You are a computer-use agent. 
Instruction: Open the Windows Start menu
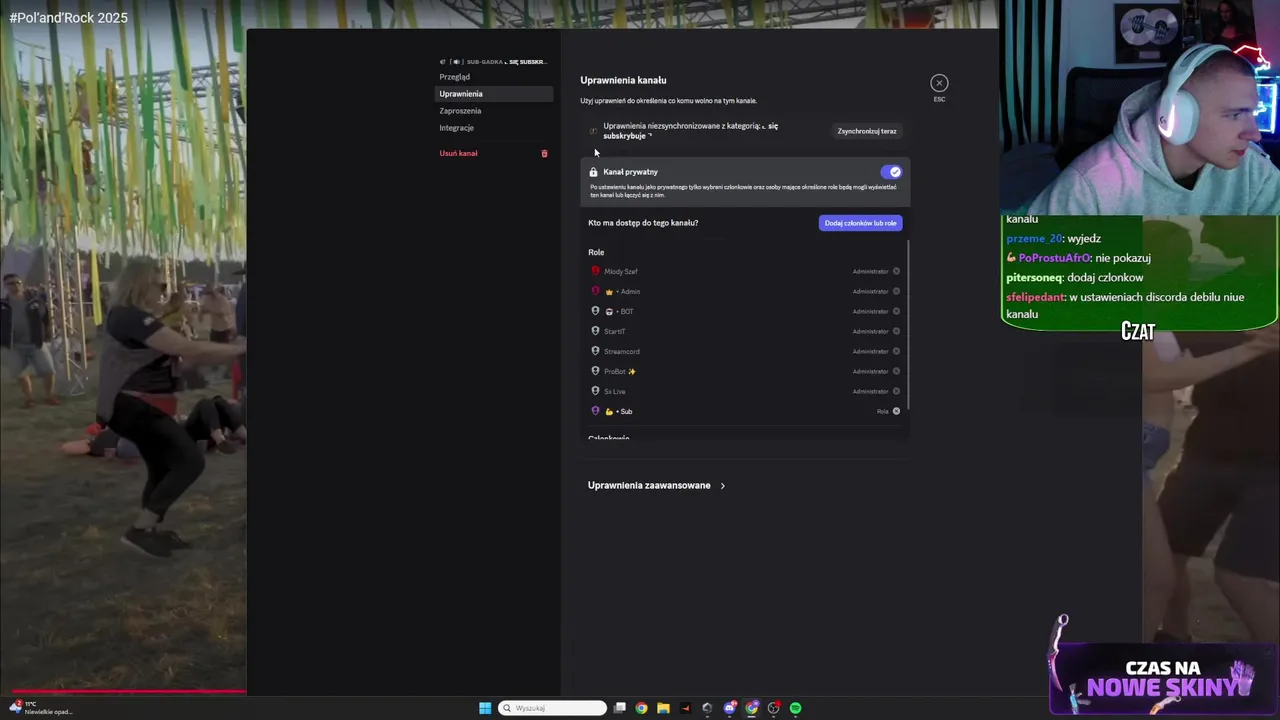point(485,708)
